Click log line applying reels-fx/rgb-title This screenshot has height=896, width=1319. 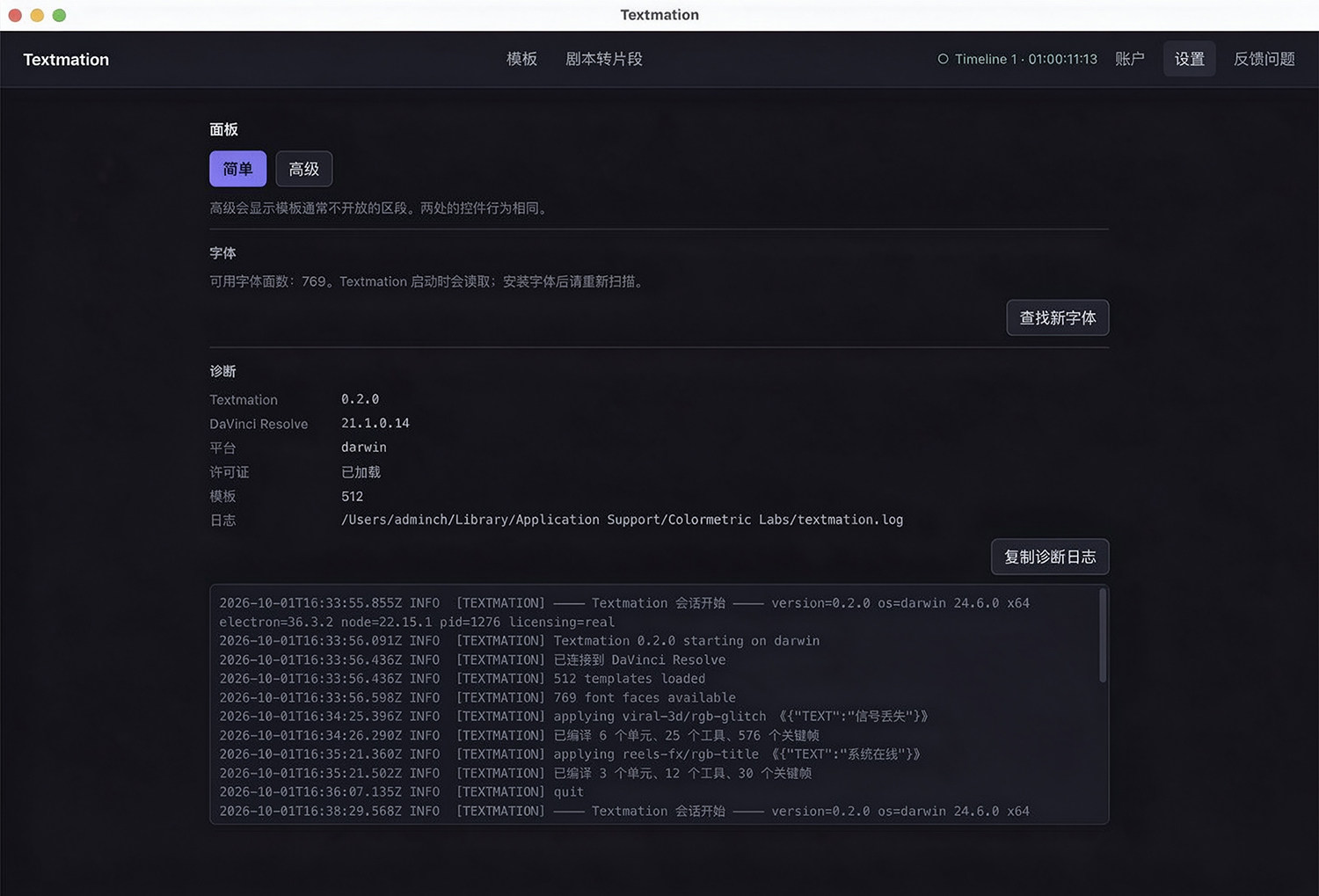[x=570, y=754]
